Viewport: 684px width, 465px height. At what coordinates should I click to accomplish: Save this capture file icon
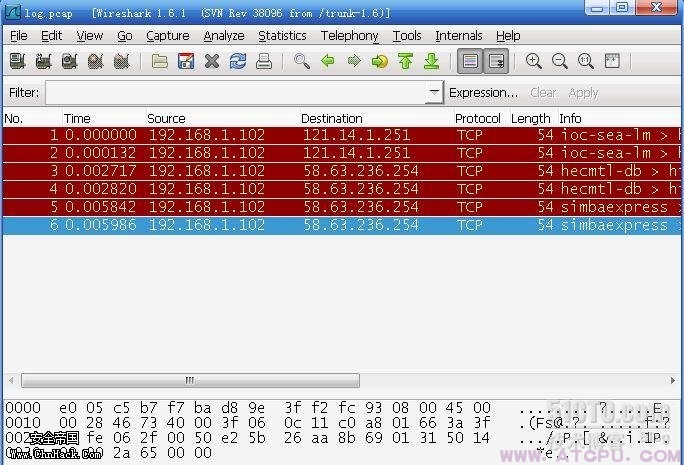[x=186, y=61]
